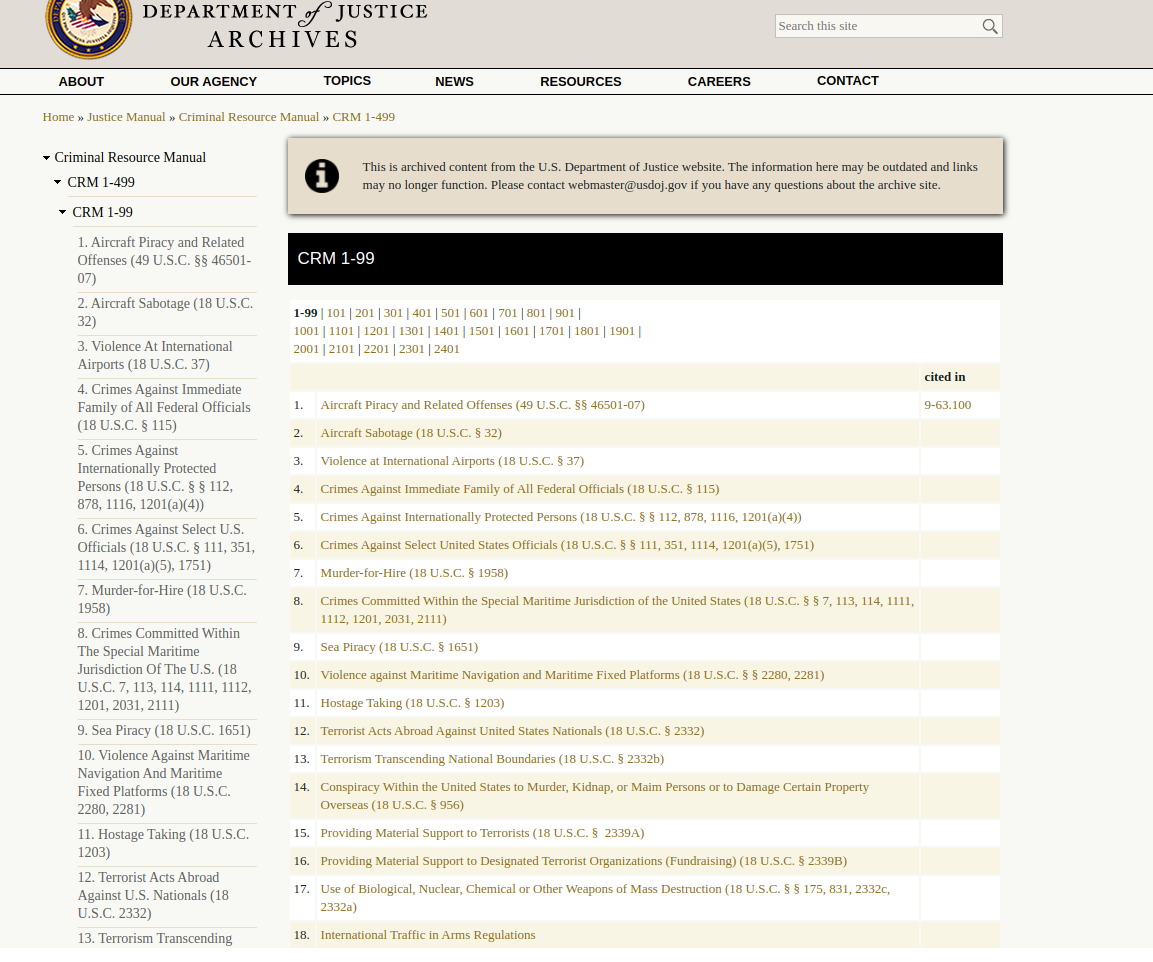The width and height of the screenshot is (1153, 962).
Task: Collapse the Criminal Resource Manual tree
Action: (x=46, y=157)
